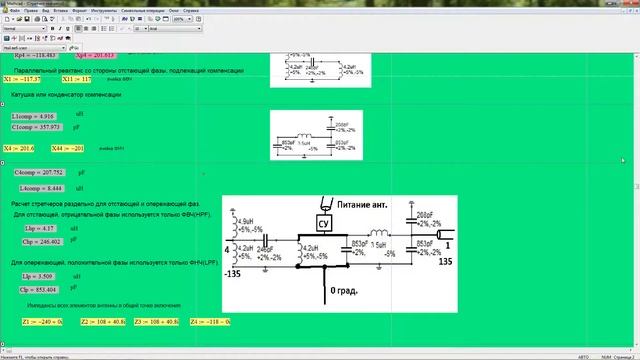Toggle numbered list formatting
The height and width of the screenshot is (360, 640).
(x=111, y=29)
